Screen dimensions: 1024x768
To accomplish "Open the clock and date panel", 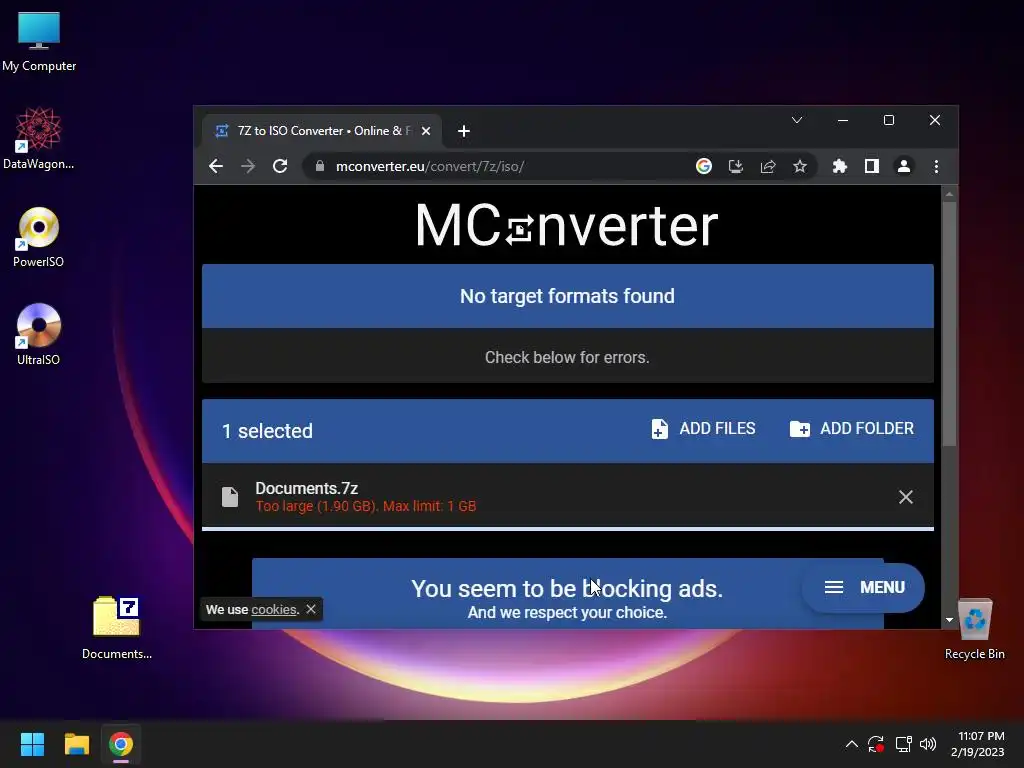I will click(x=978, y=744).
